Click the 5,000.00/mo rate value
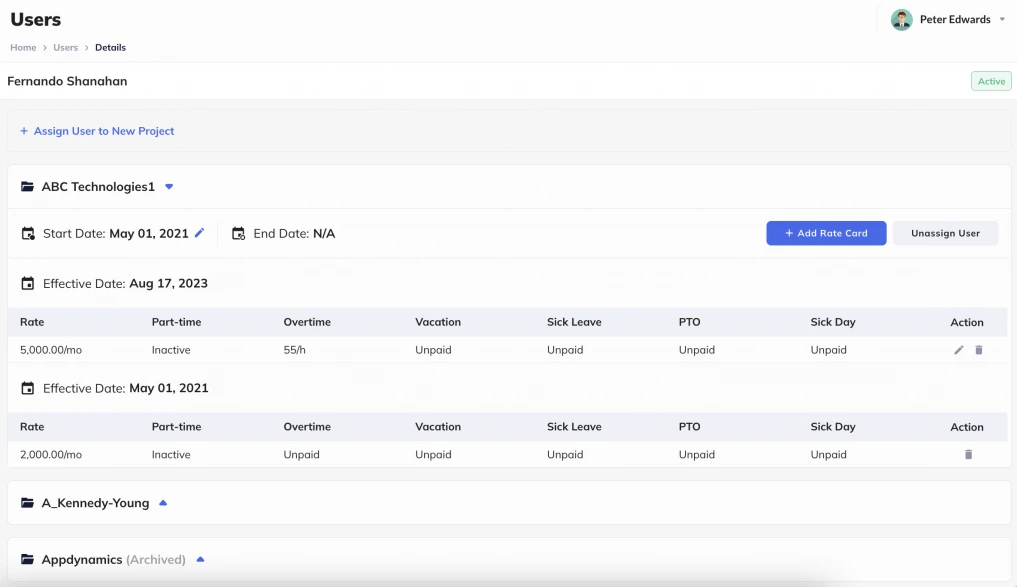Image resolution: width=1017 pixels, height=587 pixels. 51,350
